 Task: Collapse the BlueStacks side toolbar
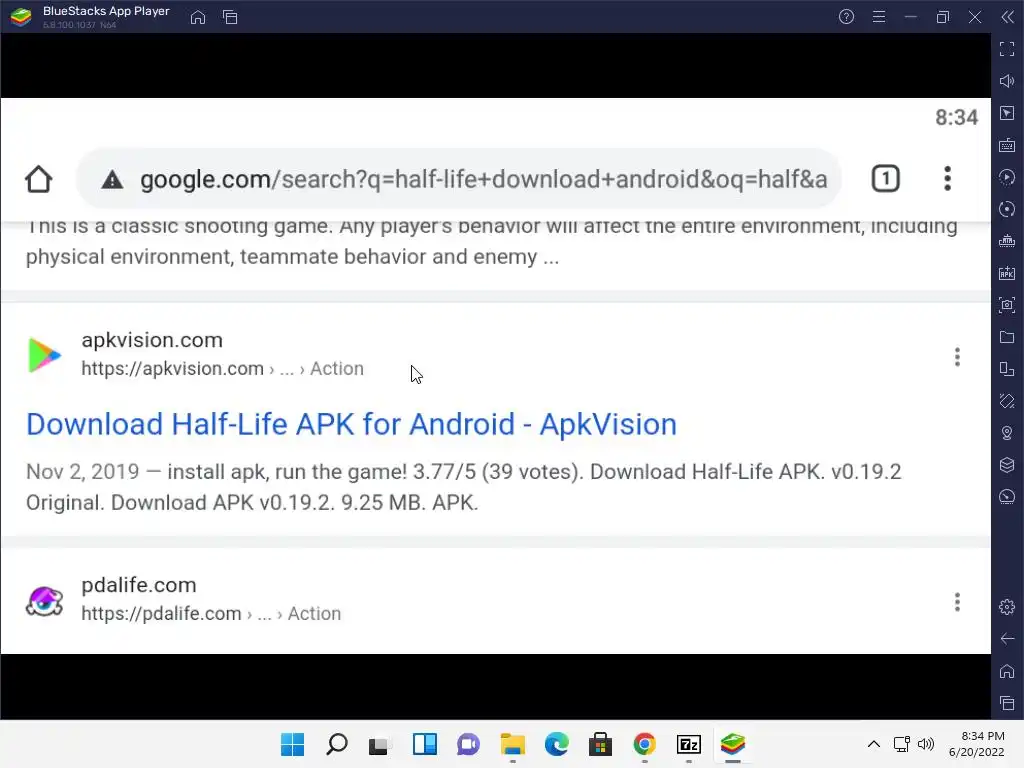click(1007, 17)
